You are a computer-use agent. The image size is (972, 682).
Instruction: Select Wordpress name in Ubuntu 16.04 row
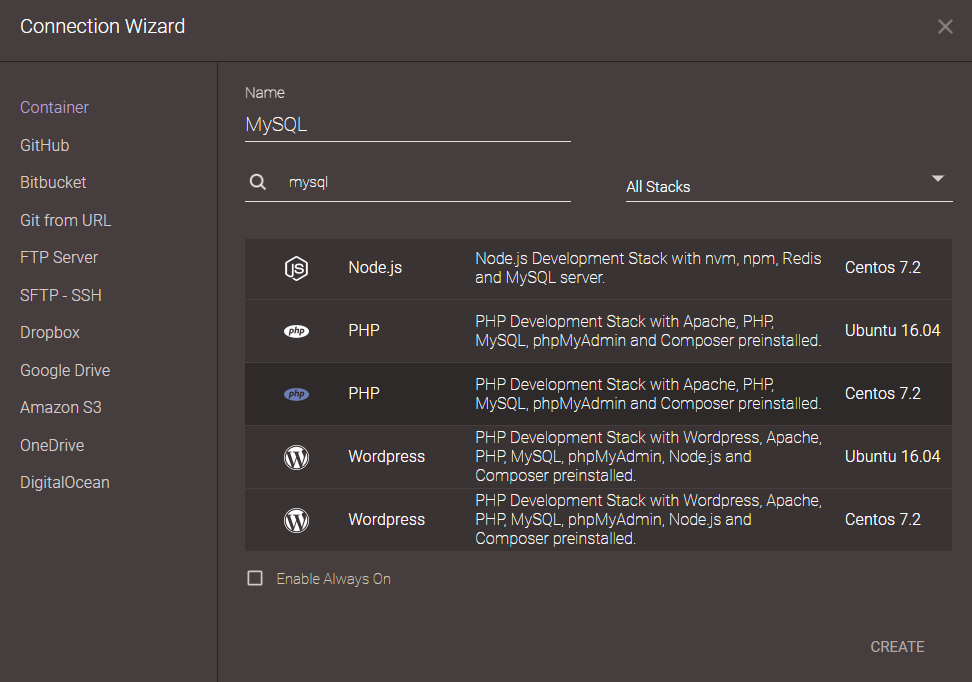[387, 456]
